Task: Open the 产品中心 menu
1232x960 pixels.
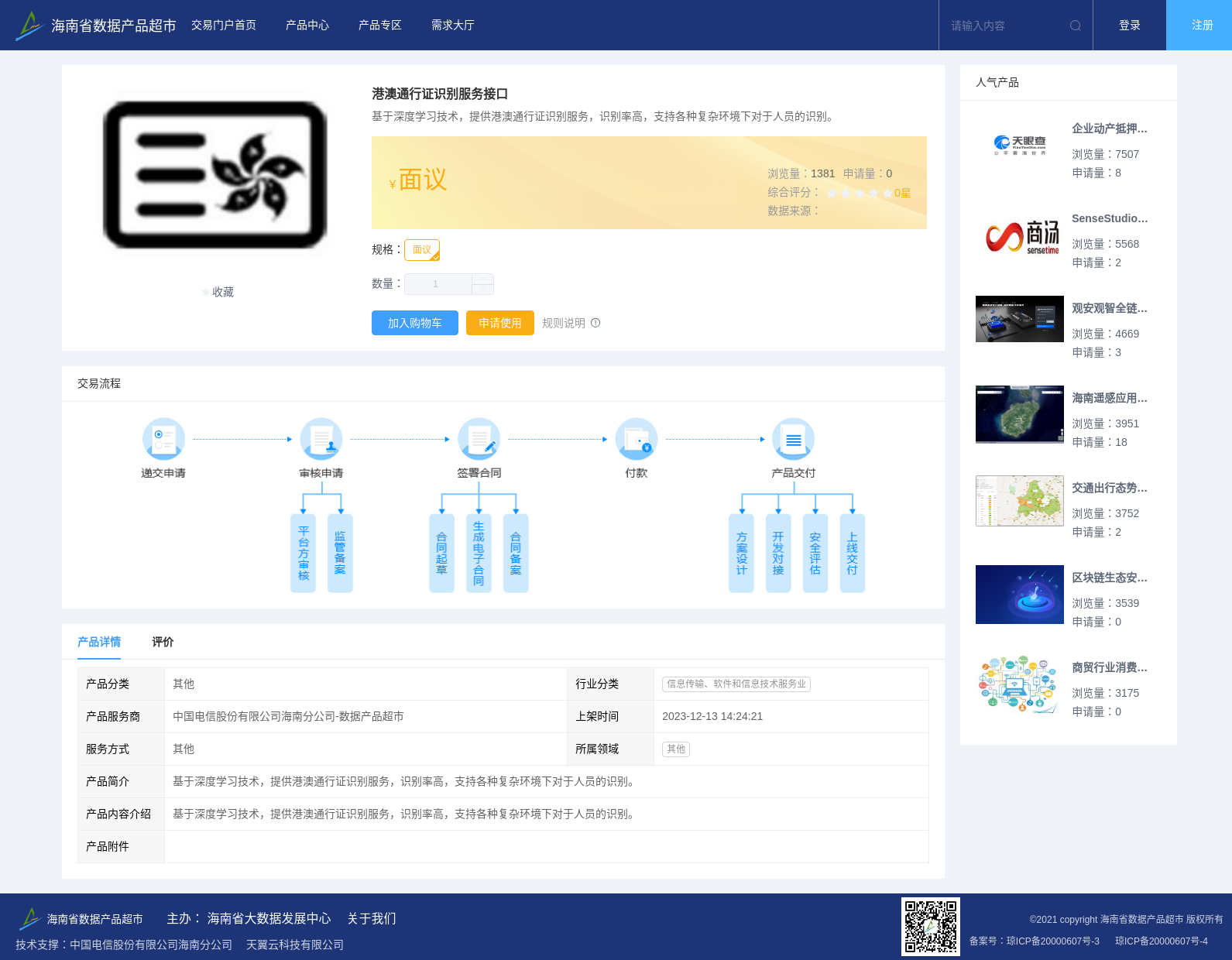Action: [x=307, y=26]
